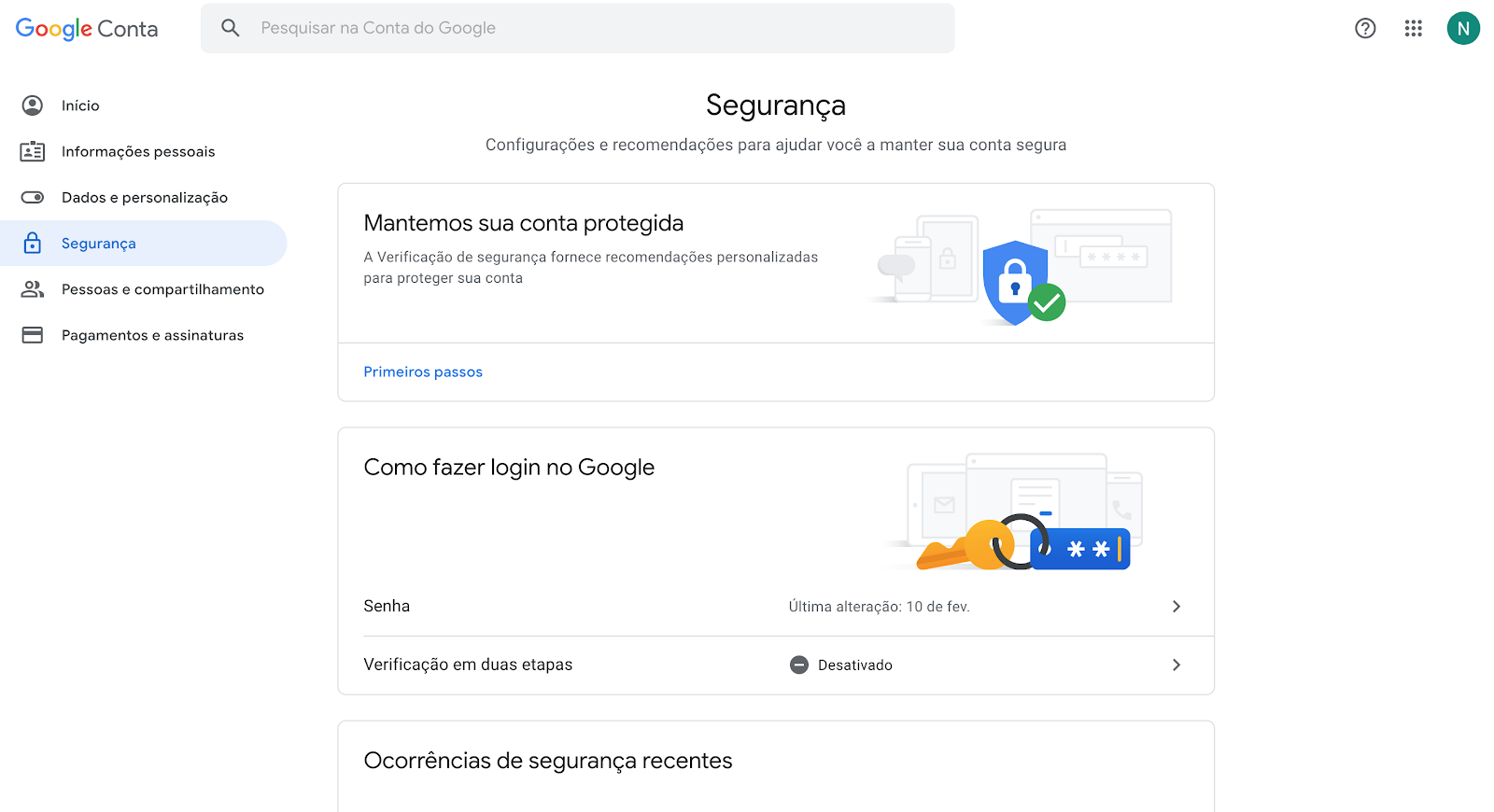Click the Informações pessoais ID card icon

[x=33, y=151]
